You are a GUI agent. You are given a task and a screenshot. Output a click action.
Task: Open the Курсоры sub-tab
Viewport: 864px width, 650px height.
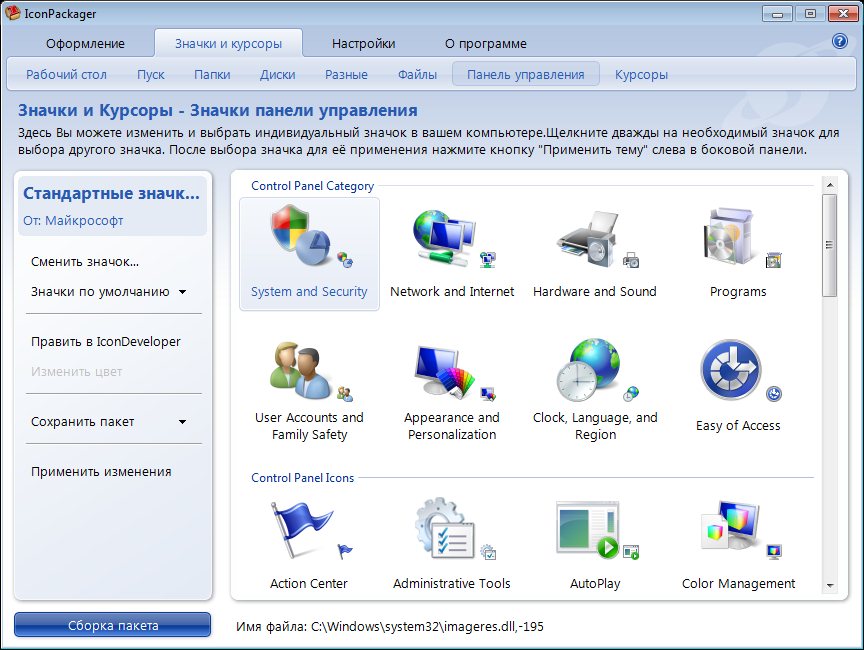(641, 75)
